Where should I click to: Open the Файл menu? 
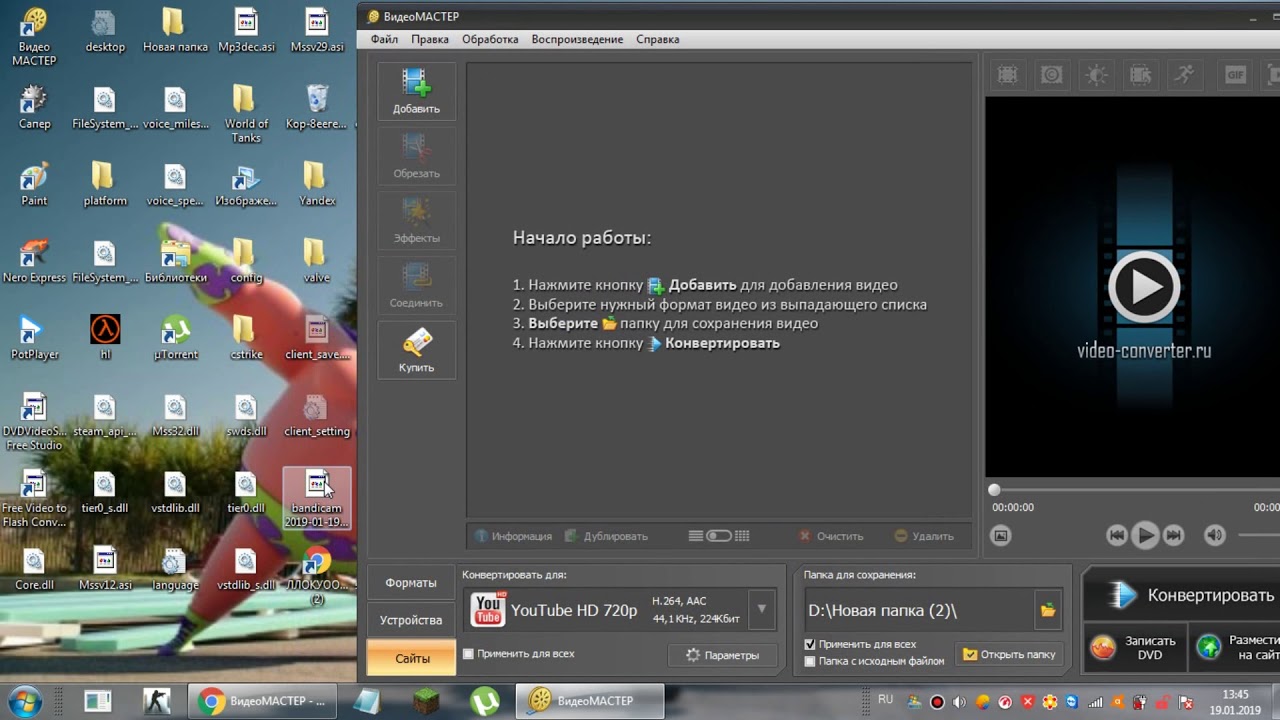coord(384,39)
